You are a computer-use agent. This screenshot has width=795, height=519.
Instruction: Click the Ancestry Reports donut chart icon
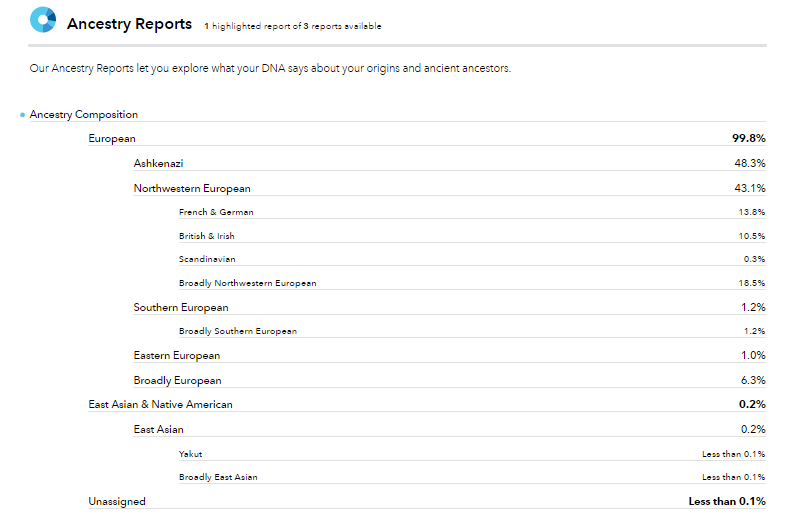pyautogui.click(x=43, y=20)
